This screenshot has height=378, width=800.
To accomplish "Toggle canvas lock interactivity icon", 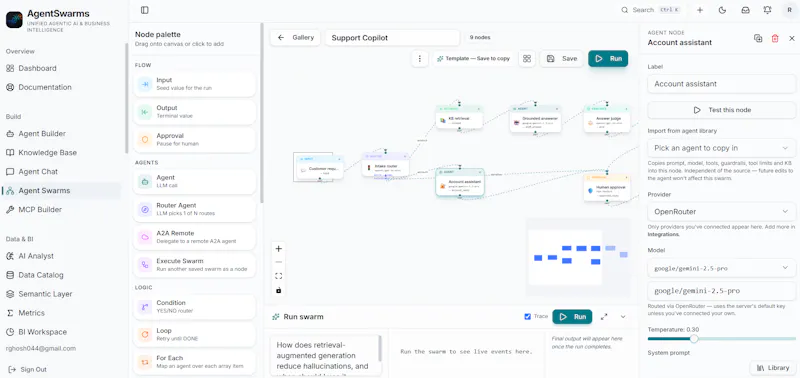I will (x=279, y=290).
